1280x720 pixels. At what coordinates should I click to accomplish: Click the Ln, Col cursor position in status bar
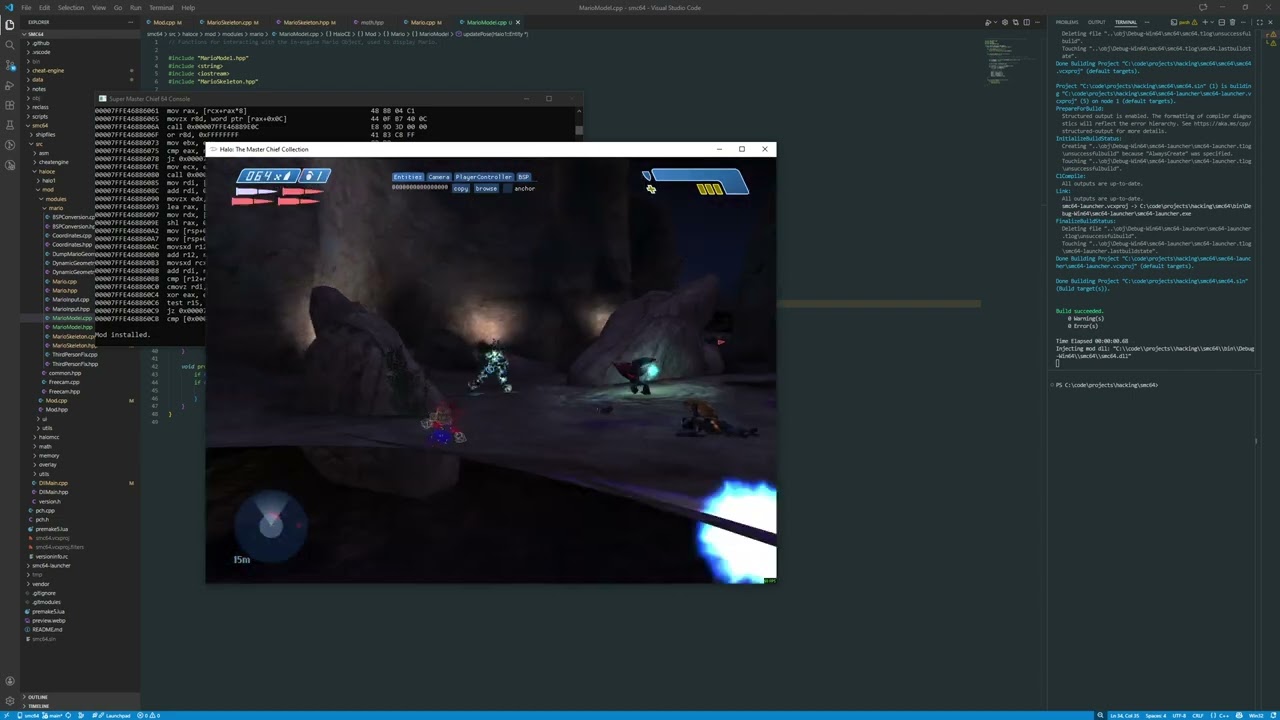click(1125, 715)
